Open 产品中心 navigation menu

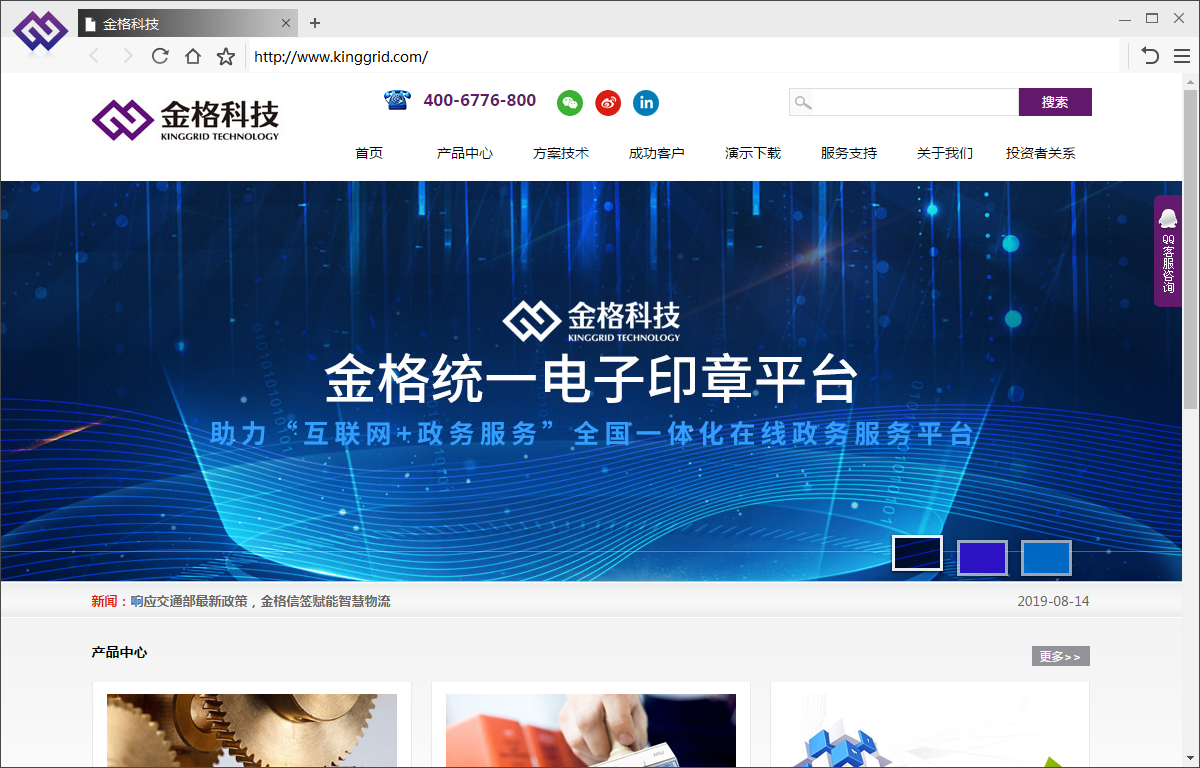(465, 153)
